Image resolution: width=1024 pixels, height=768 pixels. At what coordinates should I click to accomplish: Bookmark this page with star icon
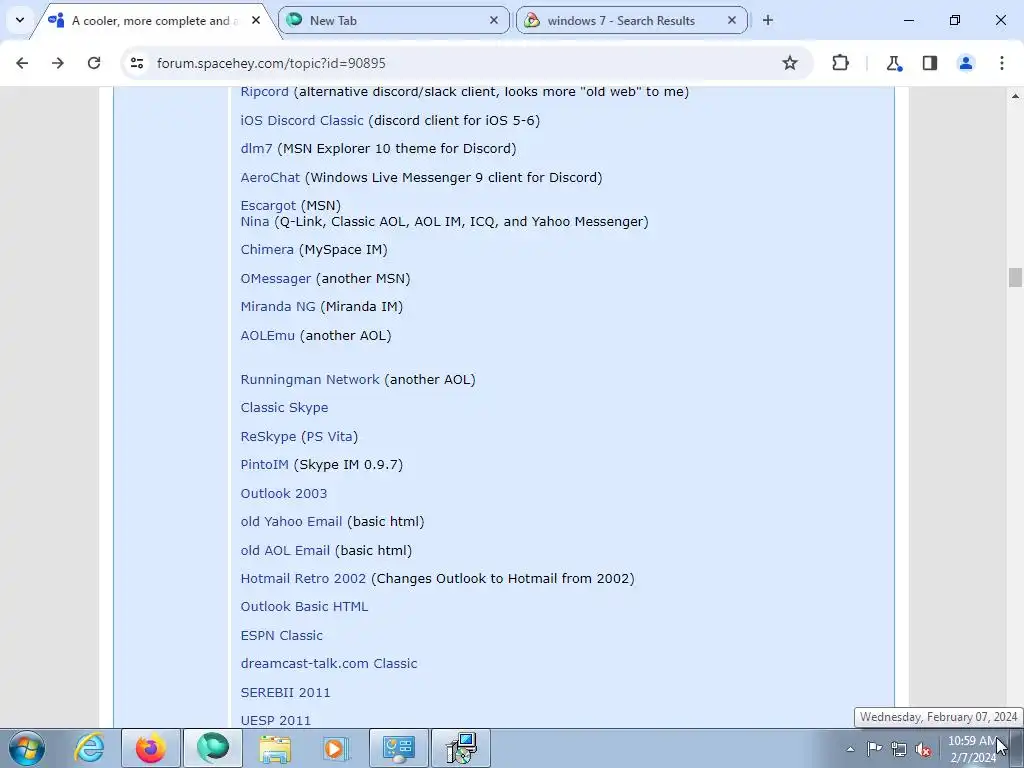click(x=790, y=63)
